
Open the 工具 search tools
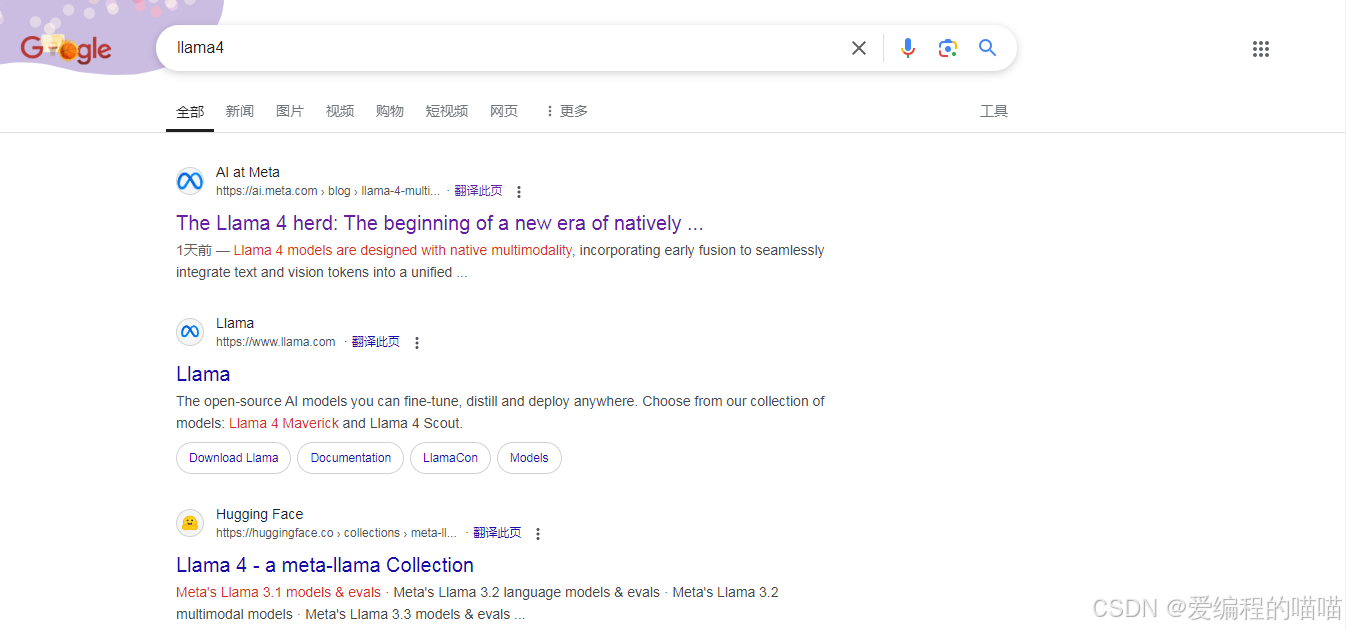(994, 111)
